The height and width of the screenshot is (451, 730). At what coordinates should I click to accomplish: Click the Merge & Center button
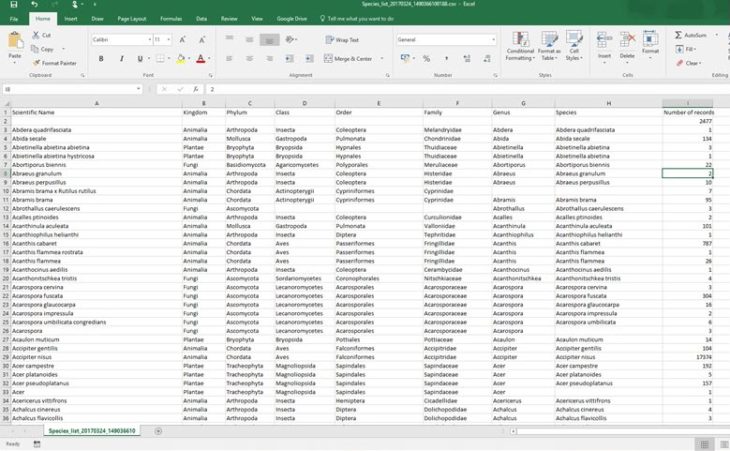[349, 59]
